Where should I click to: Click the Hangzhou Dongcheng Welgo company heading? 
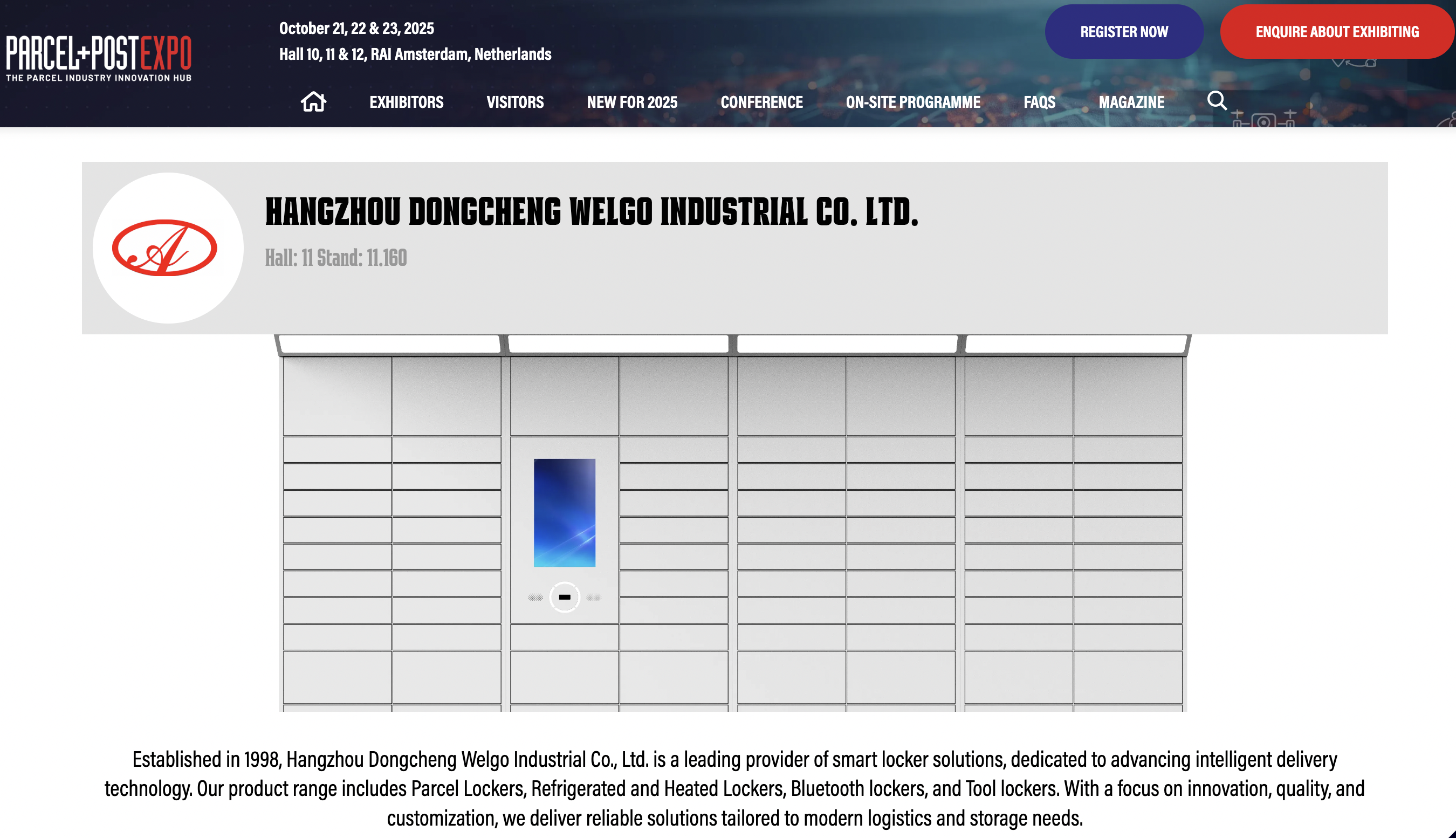pos(591,212)
